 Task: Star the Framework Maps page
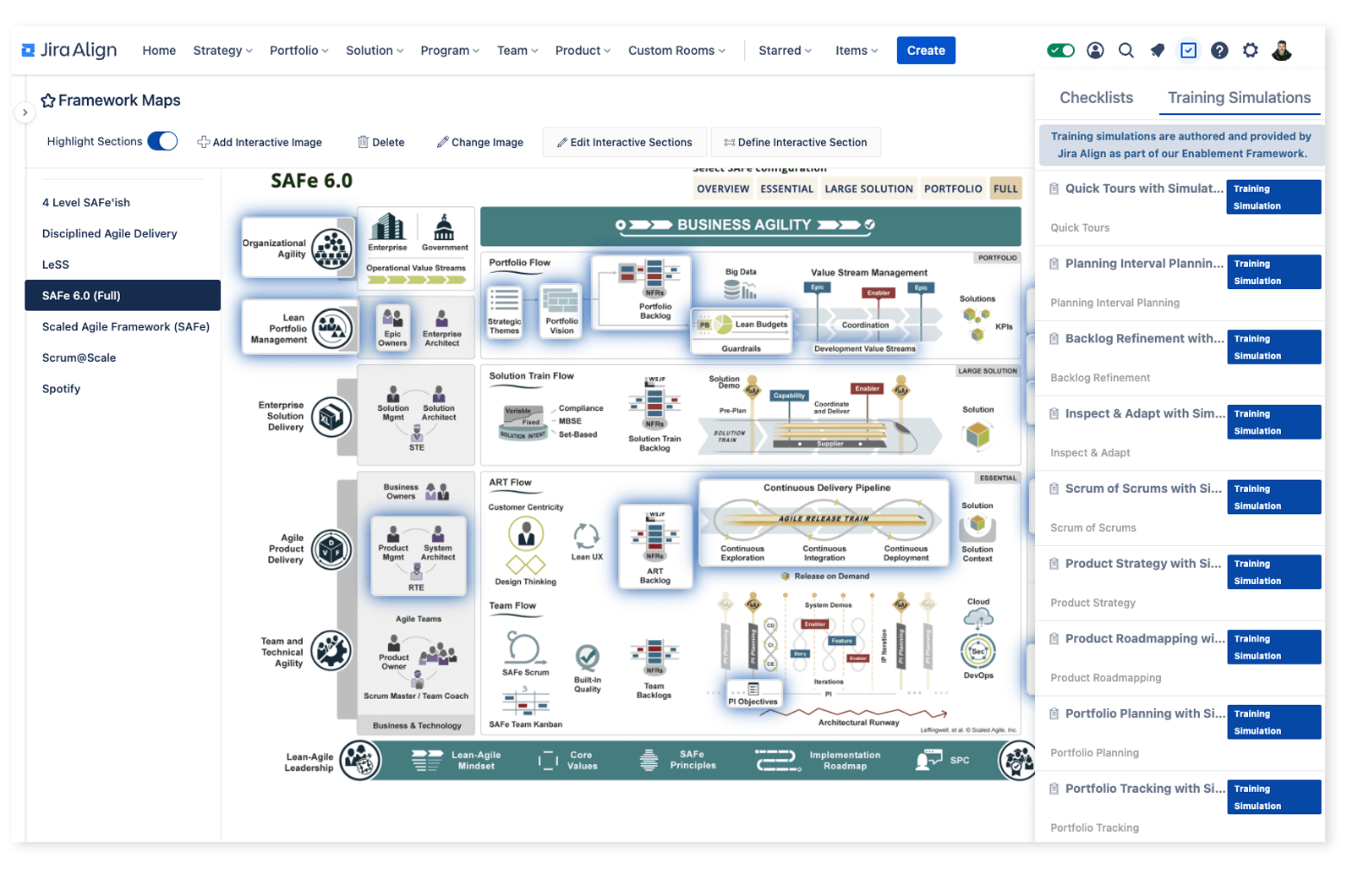(48, 101)
